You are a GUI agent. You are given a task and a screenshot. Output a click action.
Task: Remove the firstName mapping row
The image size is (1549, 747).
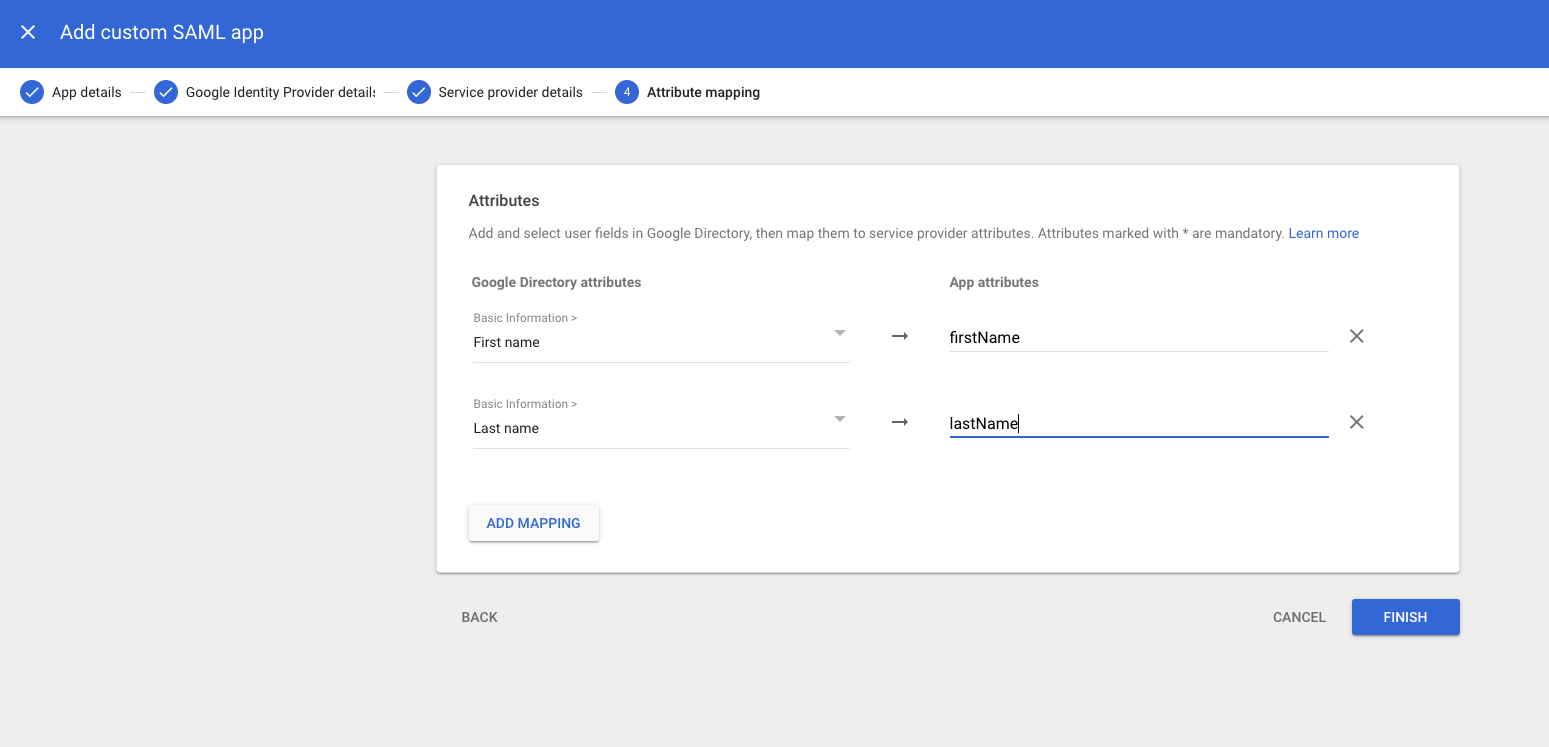(x=1357, y=336)
